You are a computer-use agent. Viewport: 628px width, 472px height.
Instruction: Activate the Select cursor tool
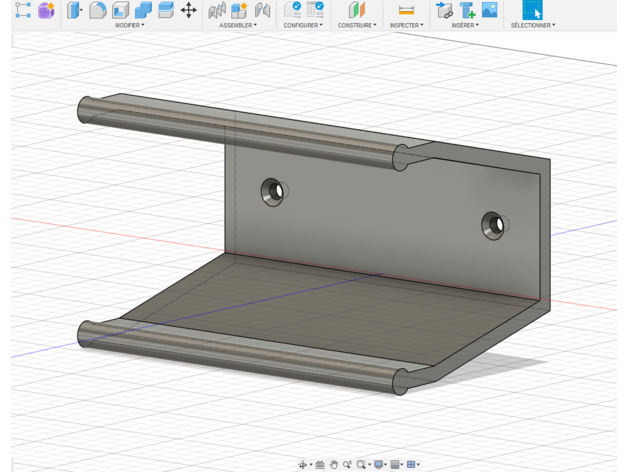click(x=532, y=10)
